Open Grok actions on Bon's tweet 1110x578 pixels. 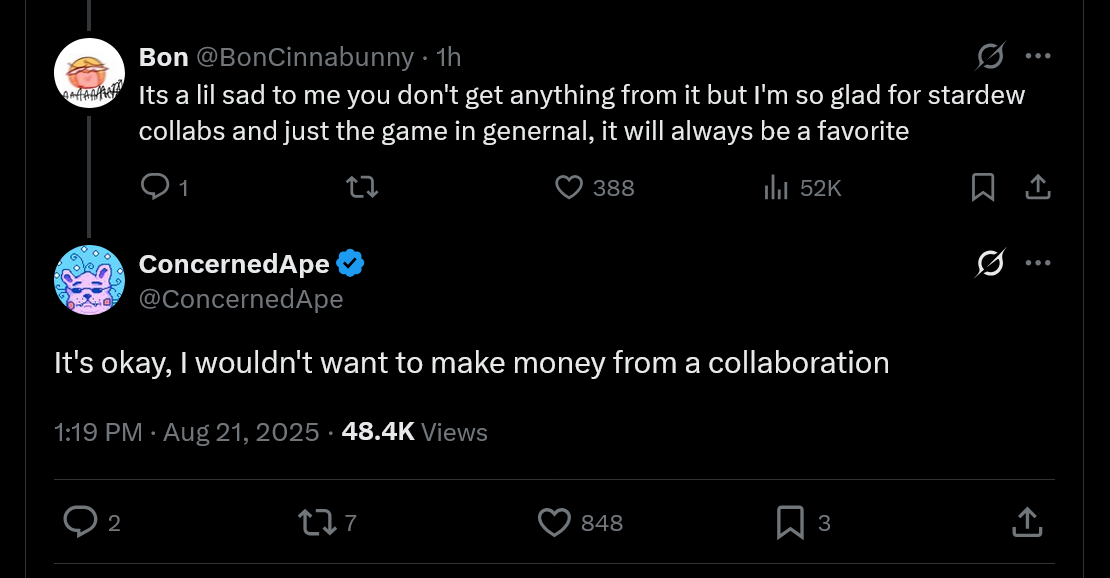coord(989,58)
